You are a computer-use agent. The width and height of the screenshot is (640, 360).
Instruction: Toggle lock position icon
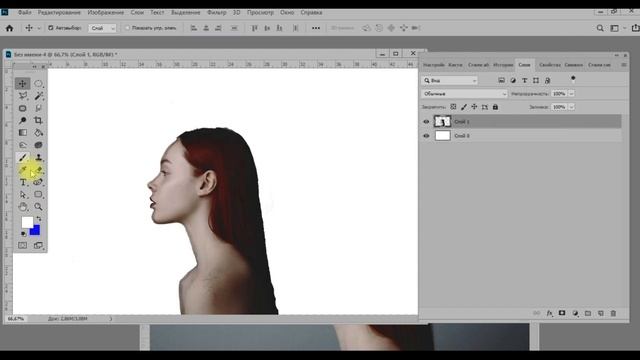point(474,107)
